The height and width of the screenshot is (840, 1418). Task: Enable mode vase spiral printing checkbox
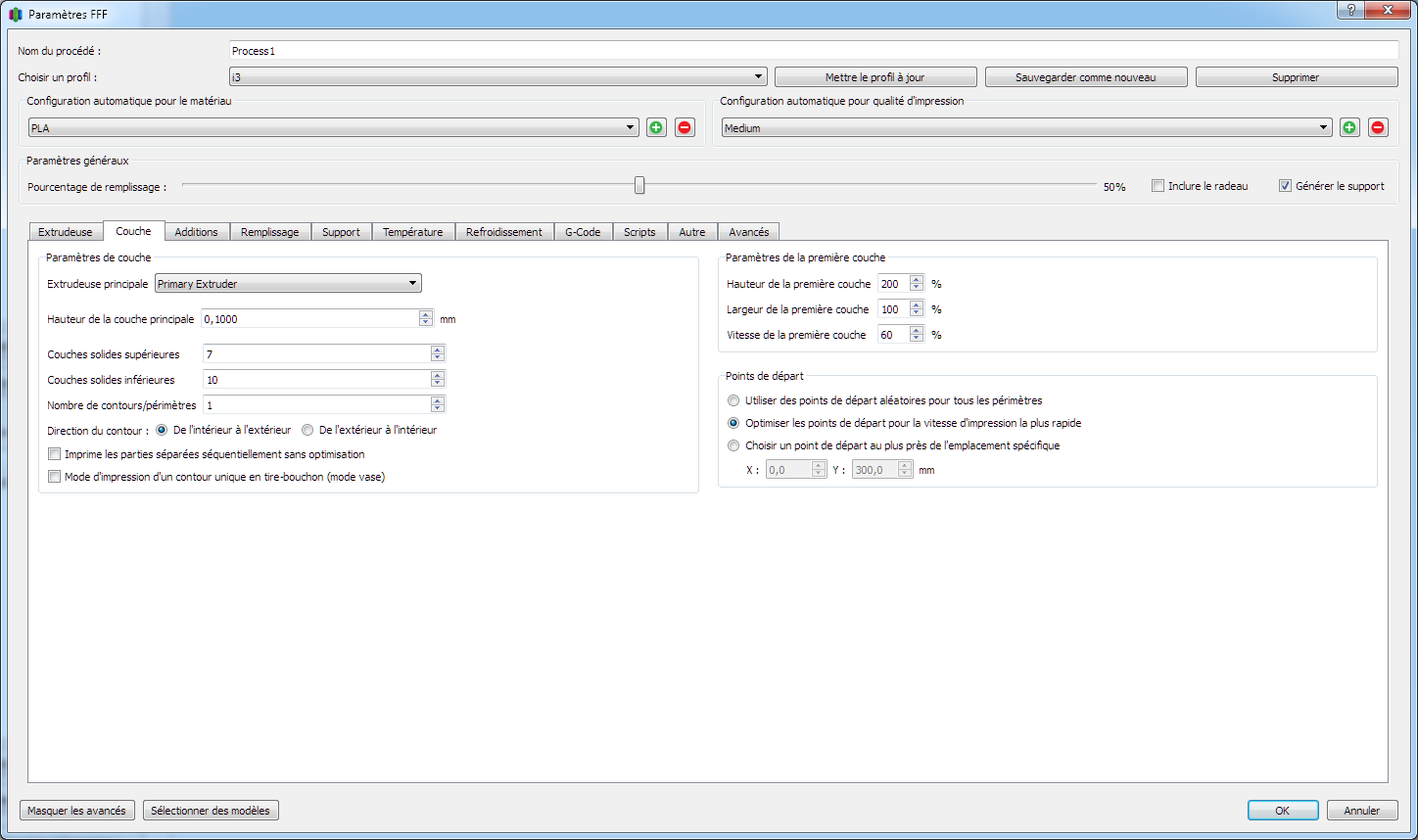coord(55,477)
